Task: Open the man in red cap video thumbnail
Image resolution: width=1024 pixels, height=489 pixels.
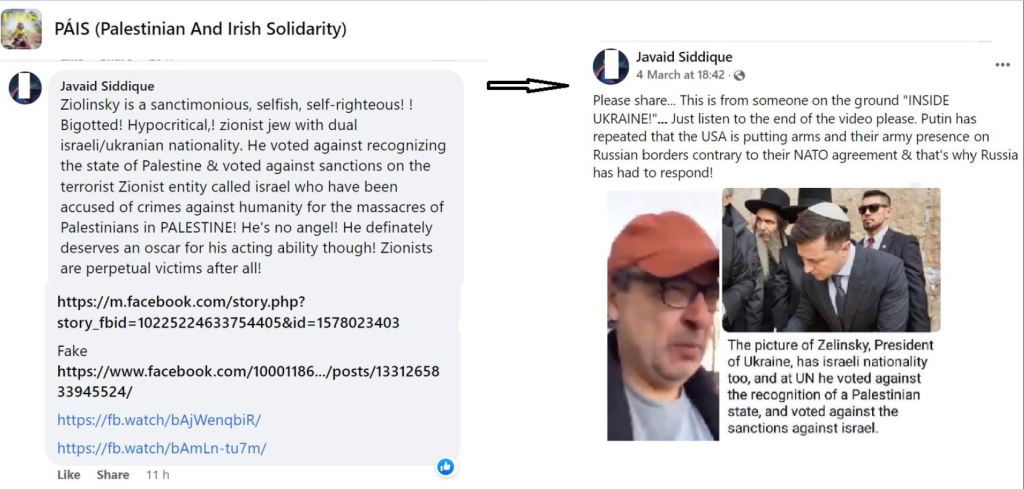Action: coord(663,316)
